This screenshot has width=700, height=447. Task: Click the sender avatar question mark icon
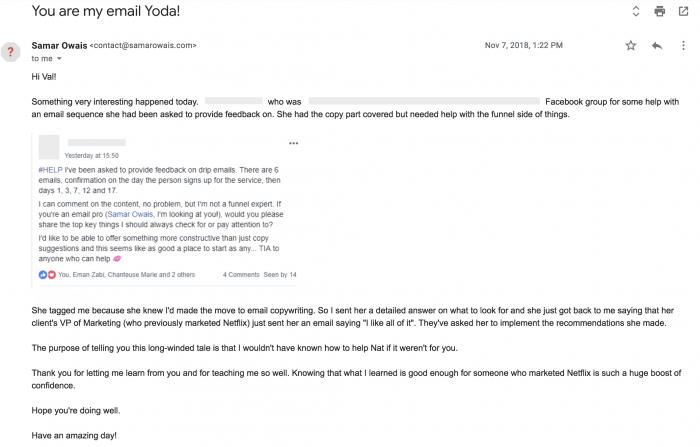tap(10, 52)
